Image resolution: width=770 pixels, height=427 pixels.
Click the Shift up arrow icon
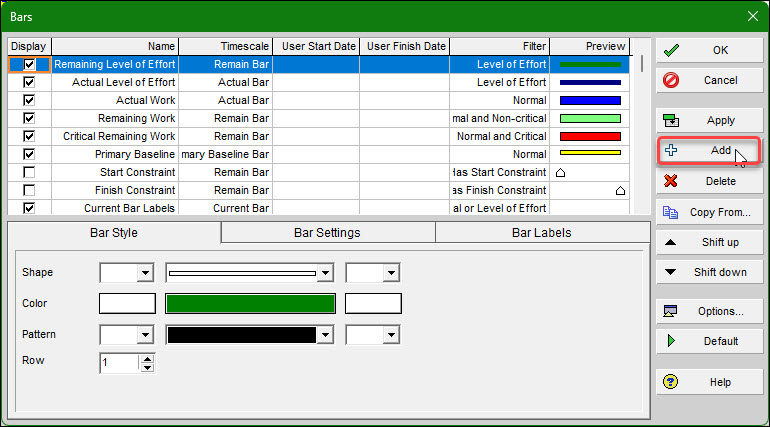[670, 242]
